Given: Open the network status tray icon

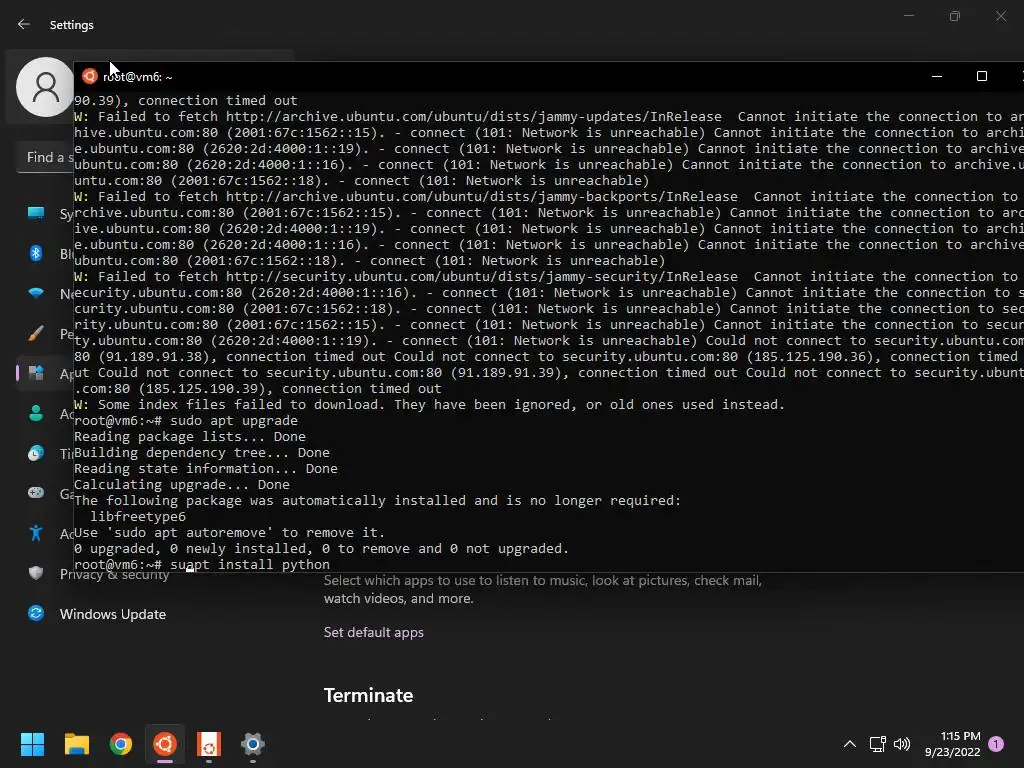Looking at the screenshot, I should coord(877,744).
